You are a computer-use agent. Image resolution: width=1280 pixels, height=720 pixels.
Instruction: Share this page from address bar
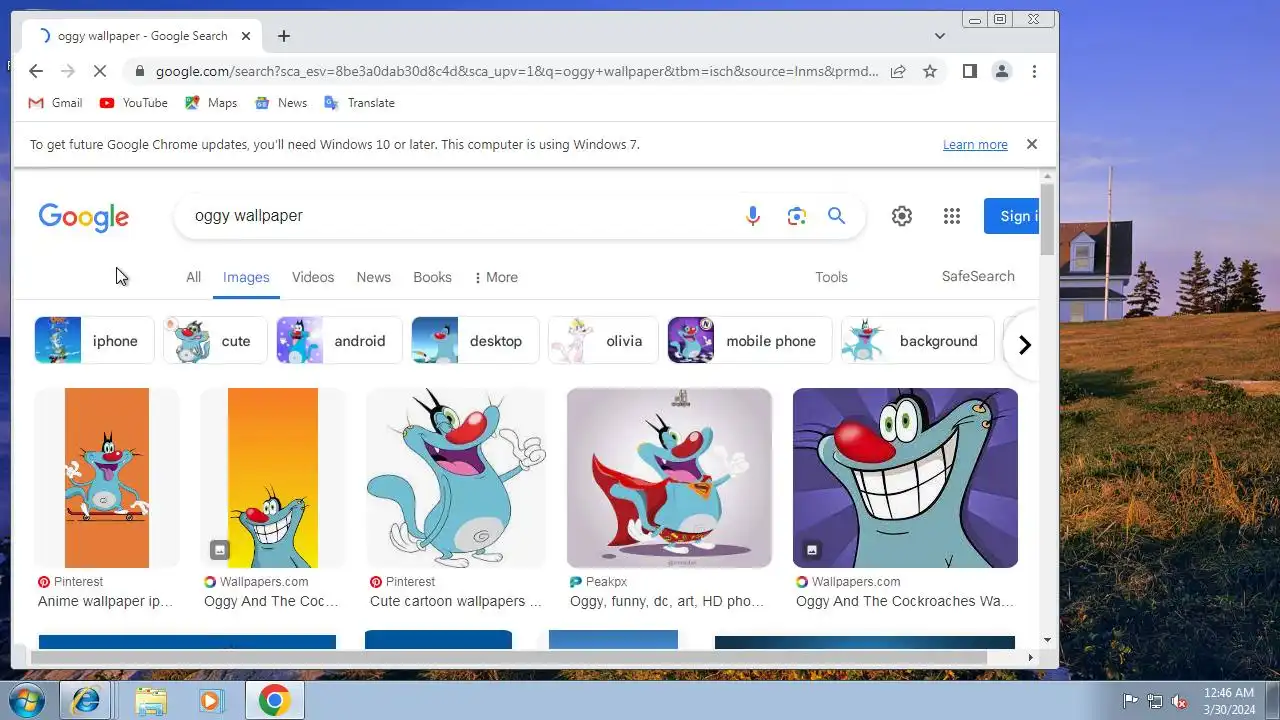(x=898, y=71)
